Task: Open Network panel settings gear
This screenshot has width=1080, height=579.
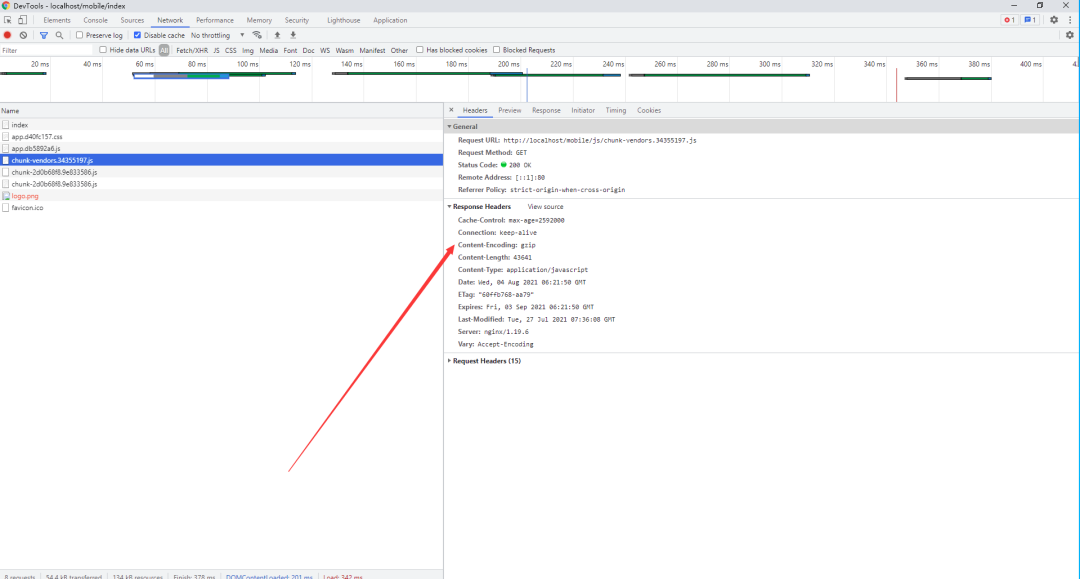Action: pyautogui.click(x=1070, y=35)
